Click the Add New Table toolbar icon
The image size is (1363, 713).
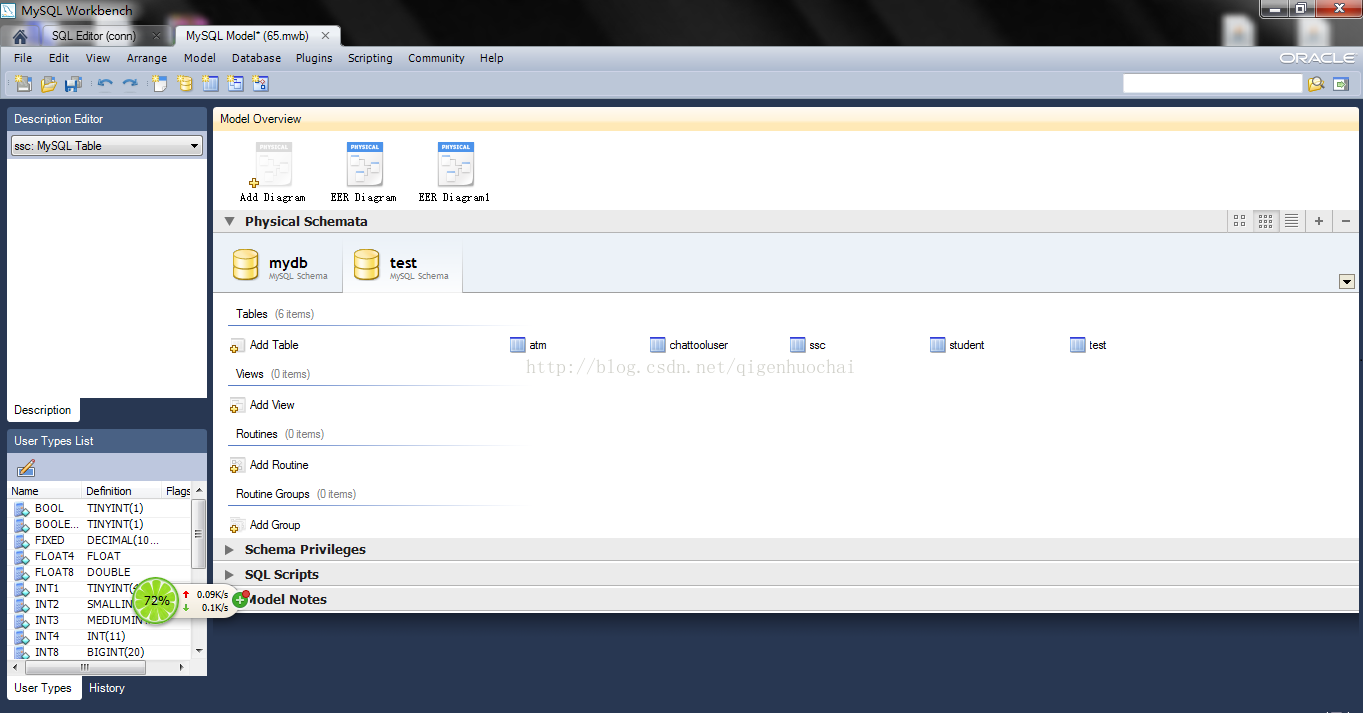(210, 84)
